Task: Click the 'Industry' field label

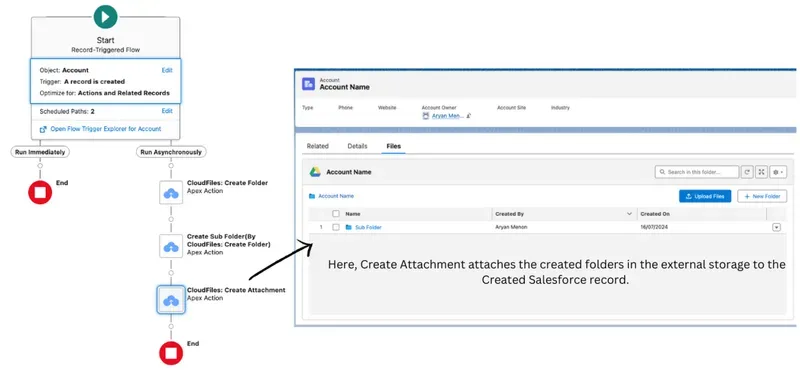Action: point(560,108)
